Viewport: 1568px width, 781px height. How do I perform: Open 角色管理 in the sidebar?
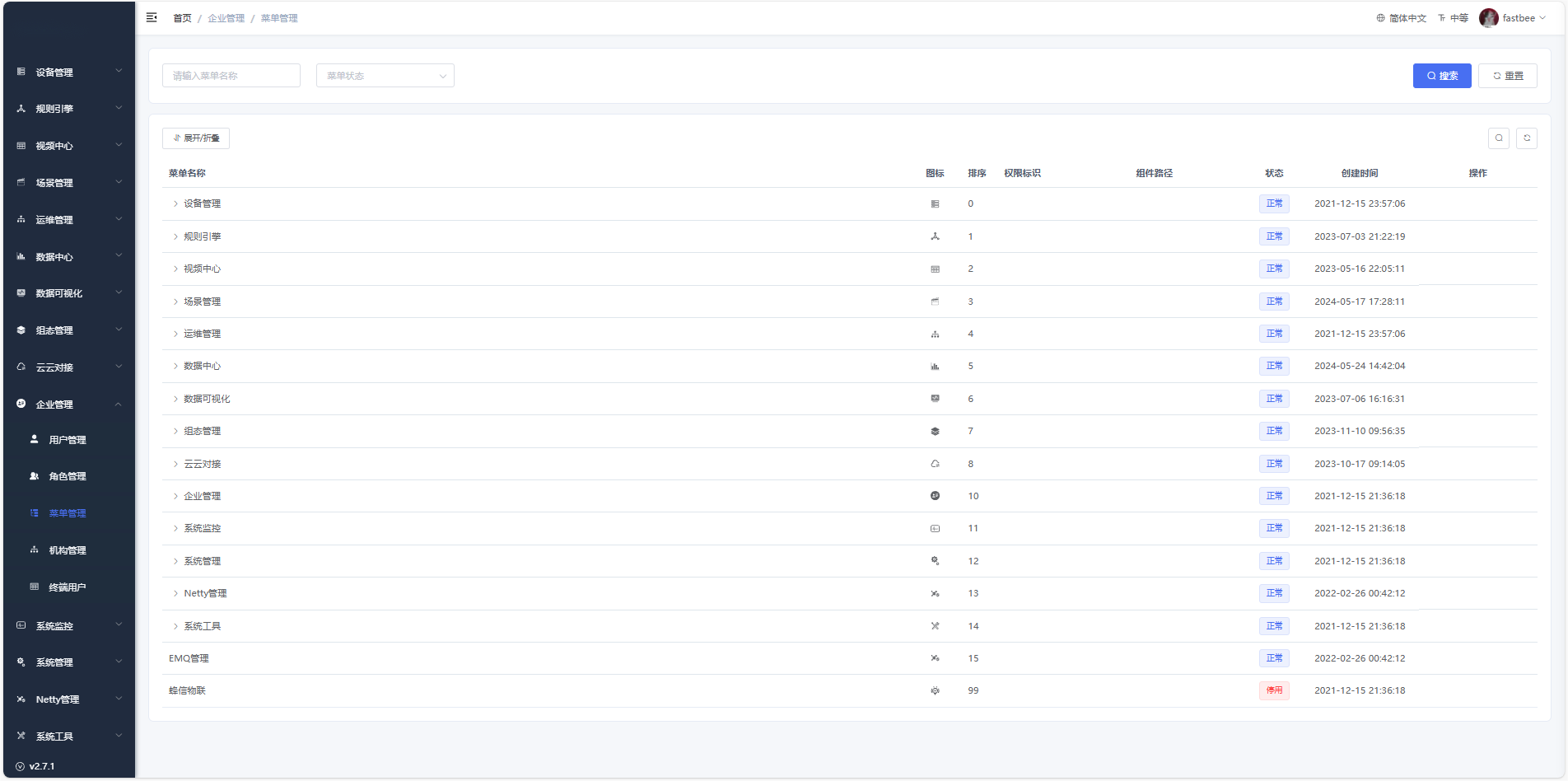[x=68, y=476]
